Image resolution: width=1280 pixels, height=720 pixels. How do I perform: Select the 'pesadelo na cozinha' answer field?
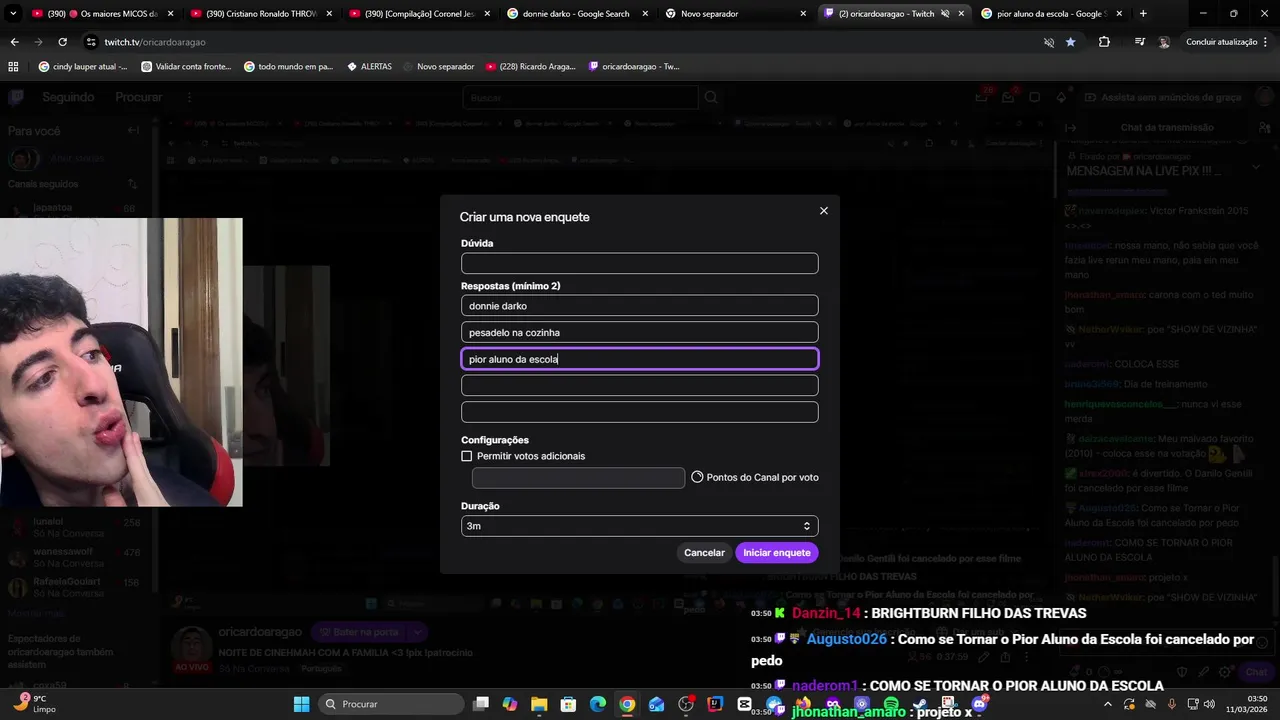click(639, 332)
